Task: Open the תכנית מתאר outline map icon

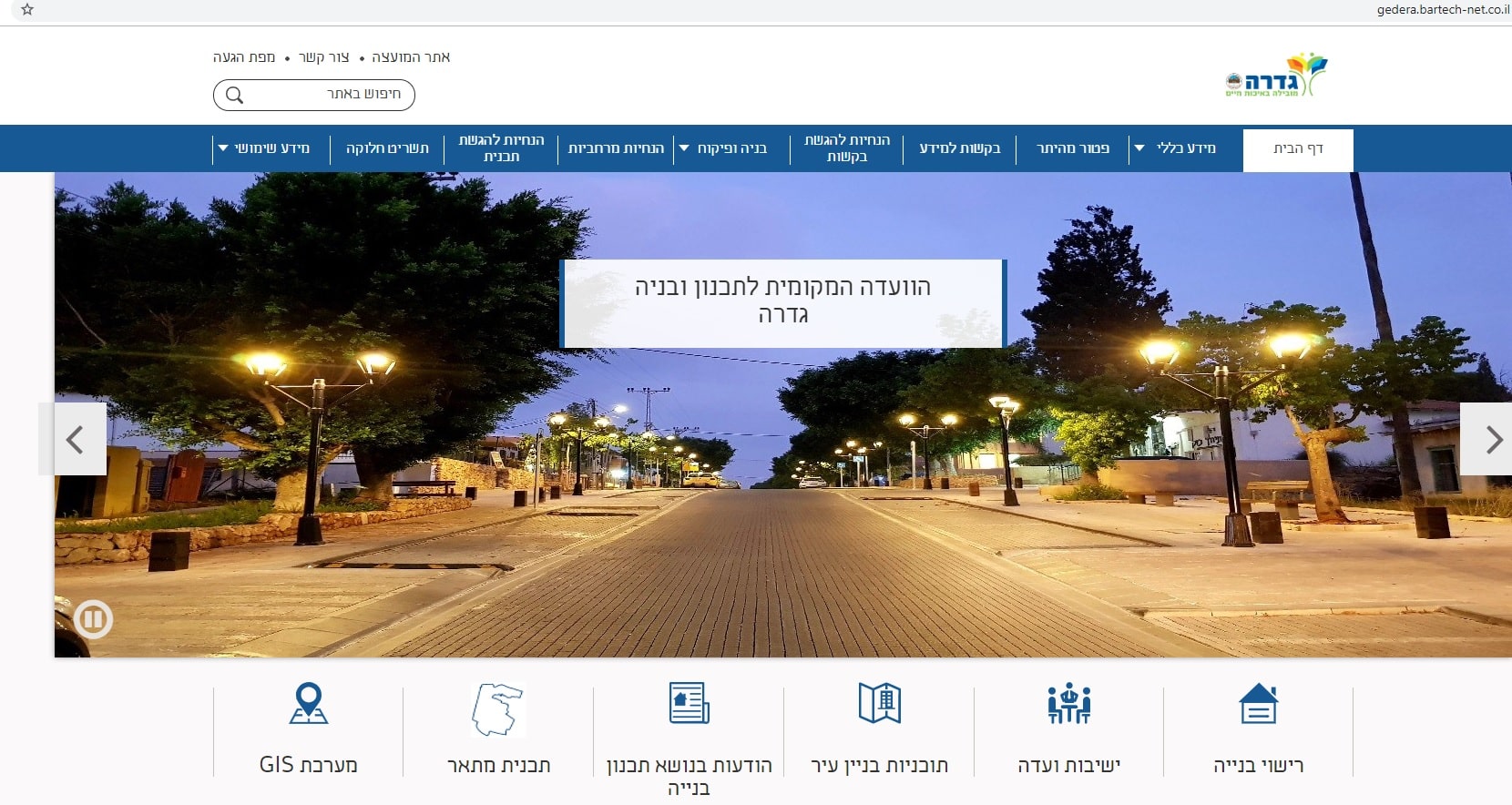Action: click(x=497, y=708)
